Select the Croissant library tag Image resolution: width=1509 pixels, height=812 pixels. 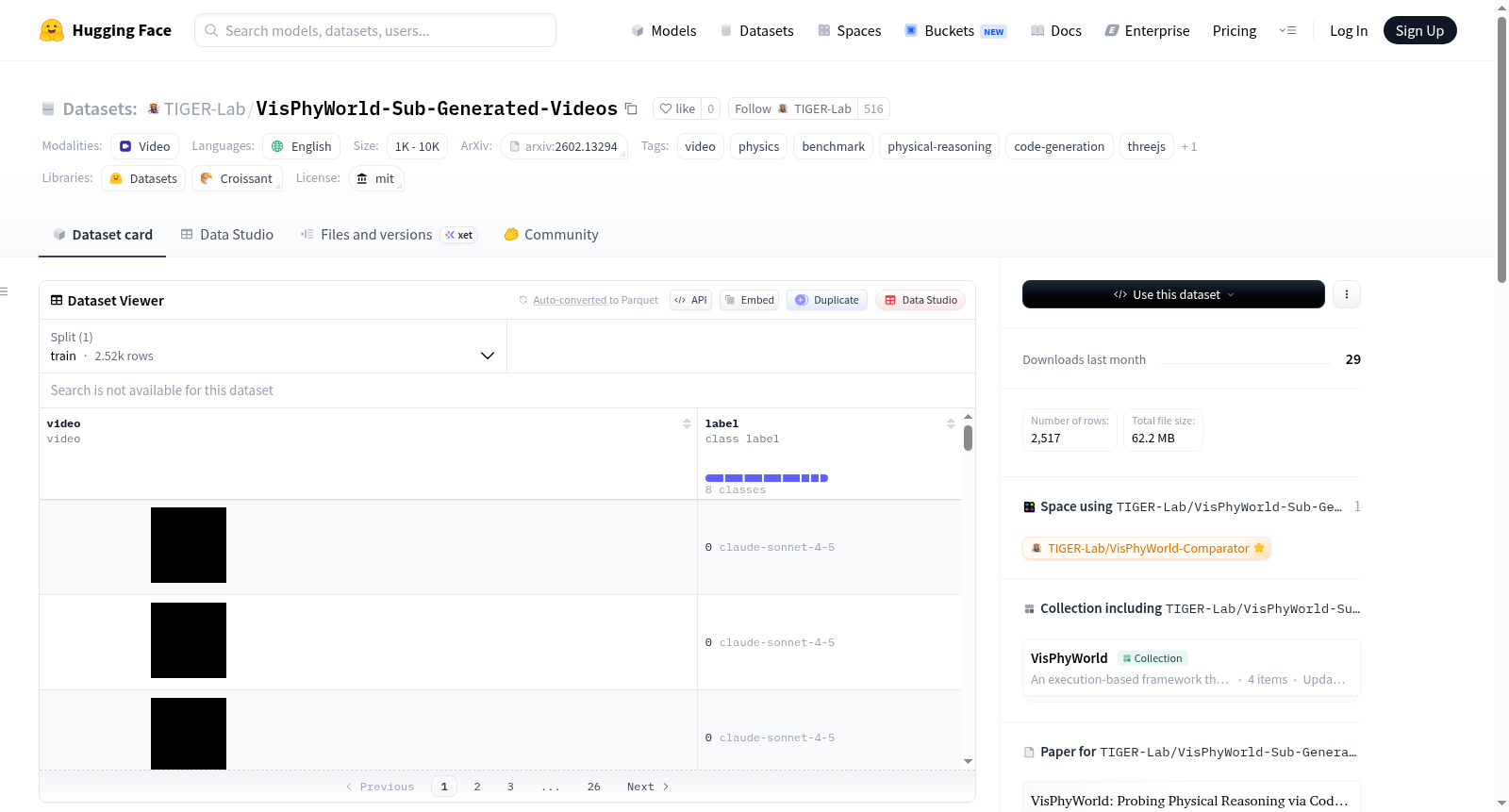(237, 178)
